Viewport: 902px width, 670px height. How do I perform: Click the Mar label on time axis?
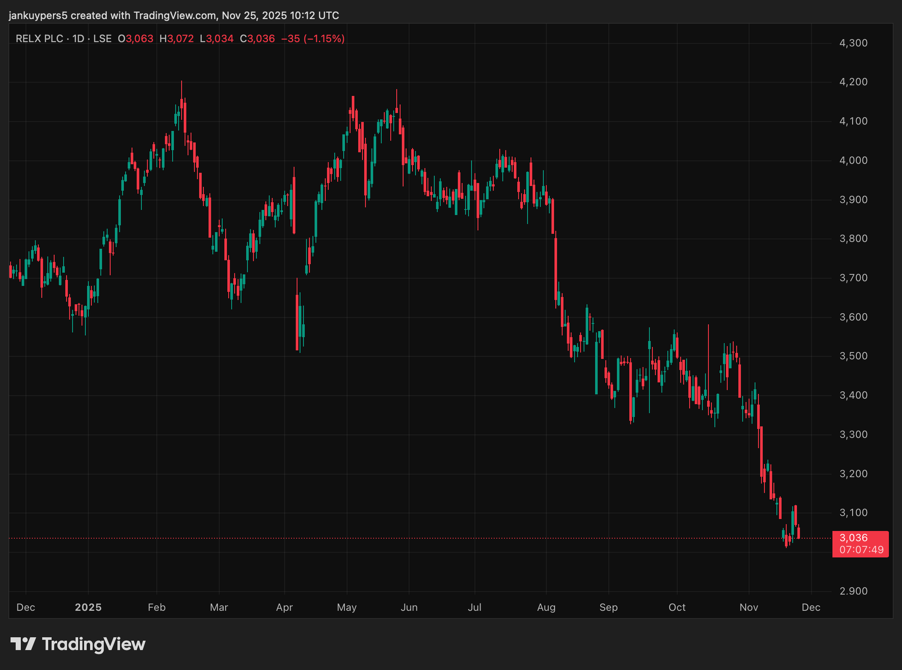(x=219, y=607)
